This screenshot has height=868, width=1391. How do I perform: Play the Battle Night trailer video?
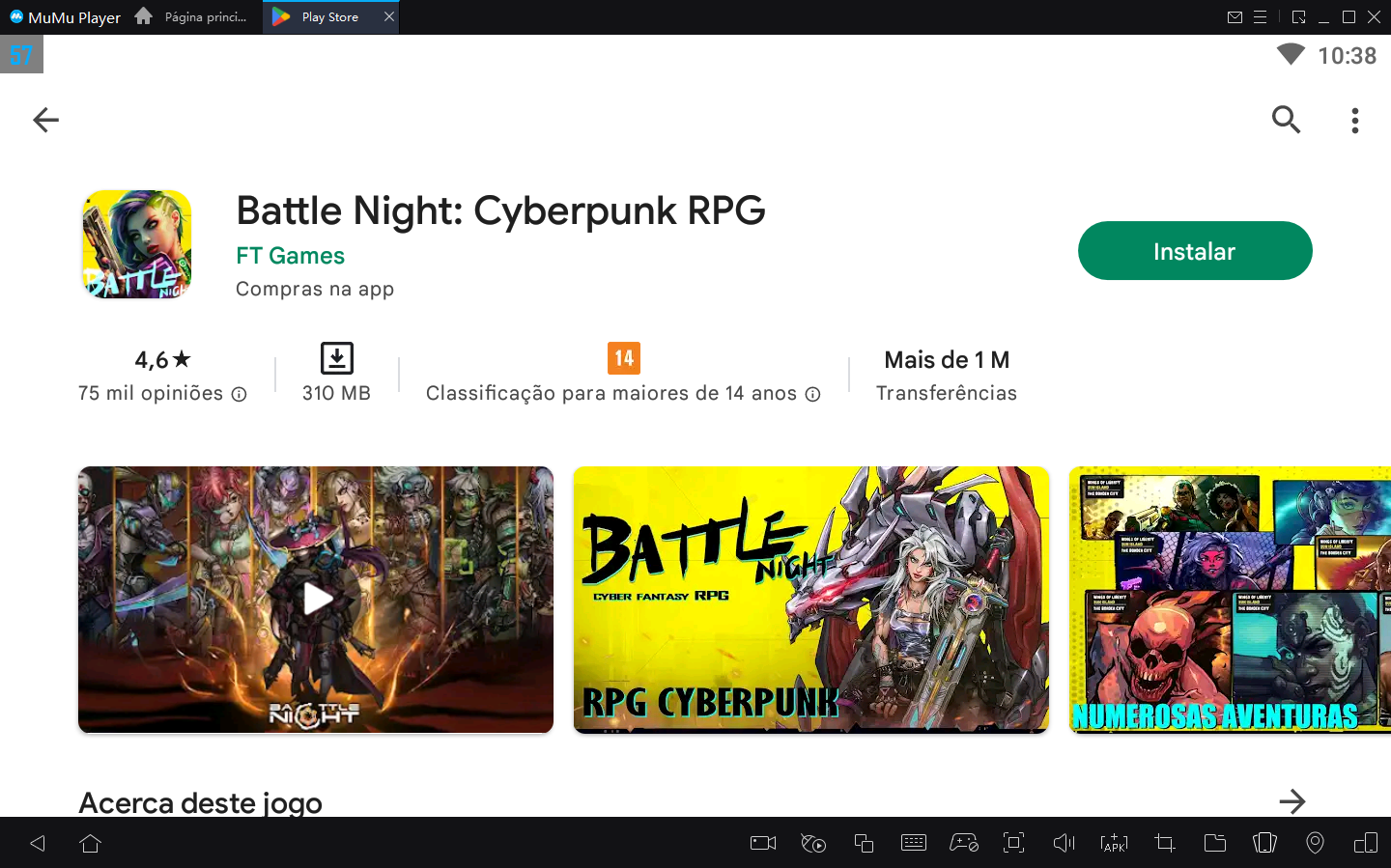coord(316,599)
